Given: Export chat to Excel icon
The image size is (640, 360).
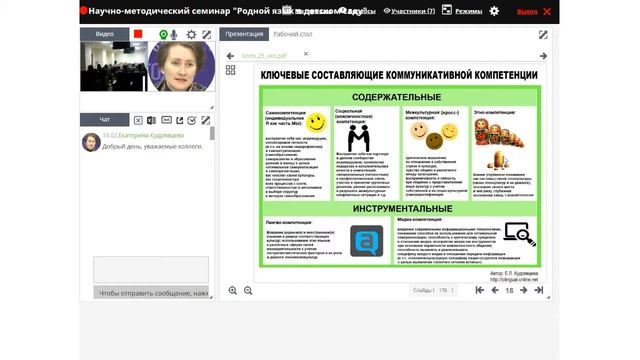Looking at the screenshot, I should [x=151, y=120].
